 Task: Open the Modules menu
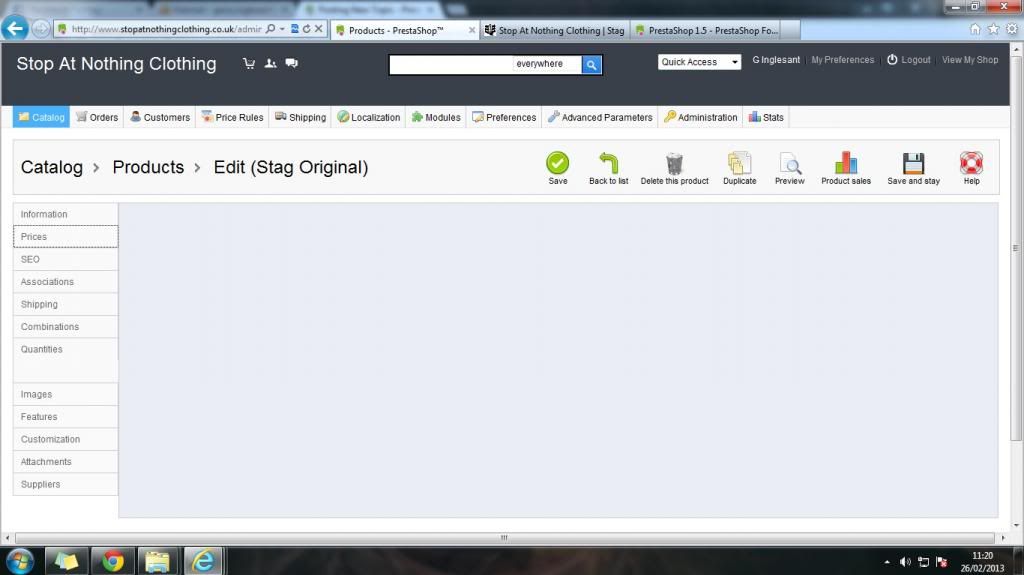click(x=436, y=117)
